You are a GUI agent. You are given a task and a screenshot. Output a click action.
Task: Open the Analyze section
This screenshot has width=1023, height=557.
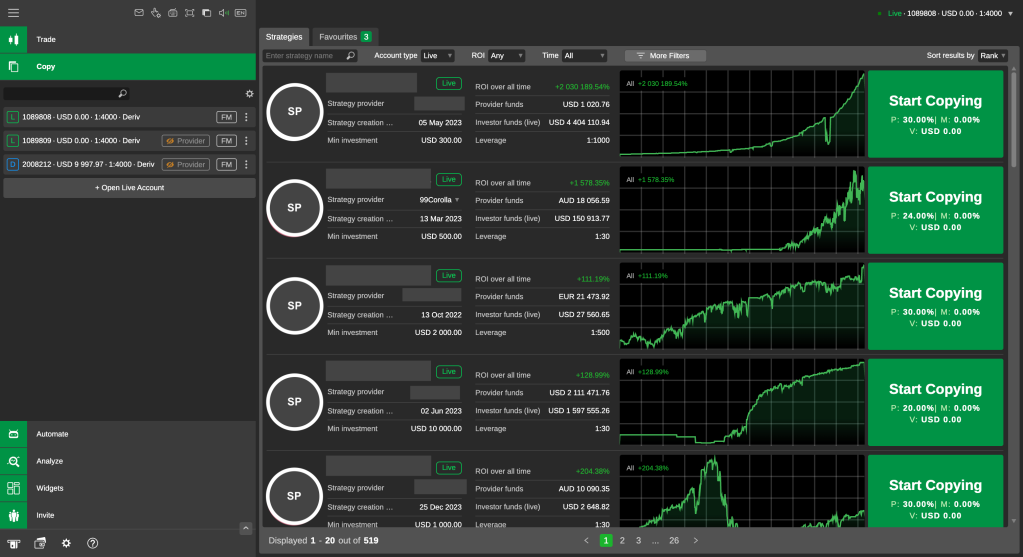coord(128,460)
